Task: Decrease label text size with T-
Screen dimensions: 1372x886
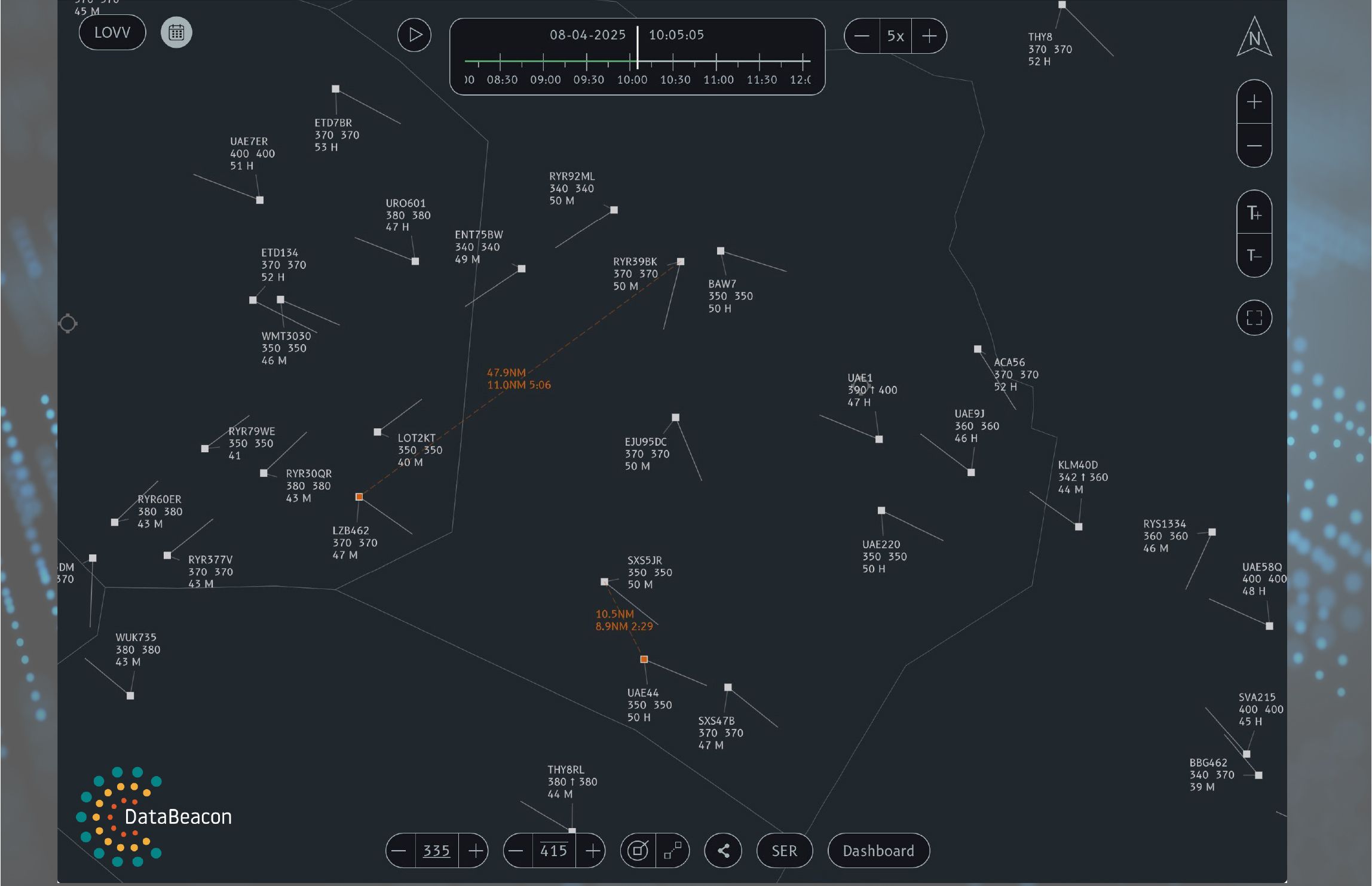Action: click(1254, 256)
